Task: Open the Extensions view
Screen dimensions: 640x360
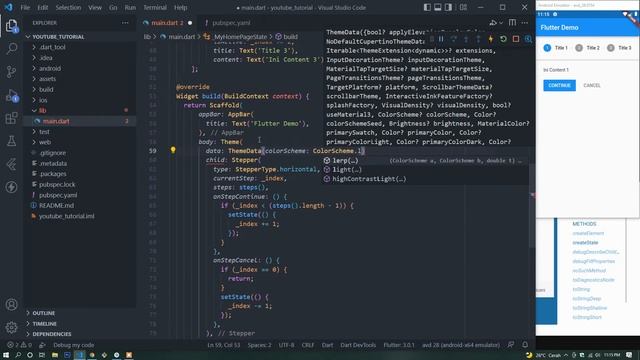Action: pyautogui.click(x=11, y=118)
